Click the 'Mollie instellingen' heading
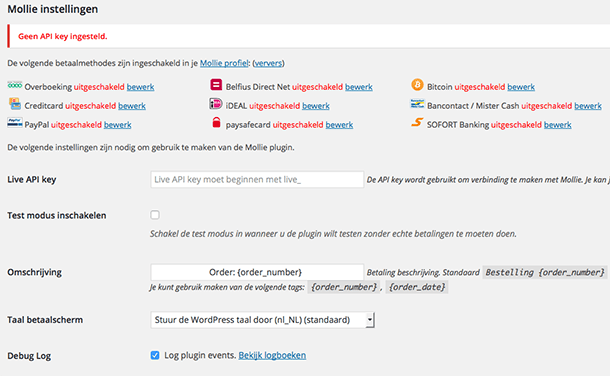610x376 pixels. coord(53,9)
